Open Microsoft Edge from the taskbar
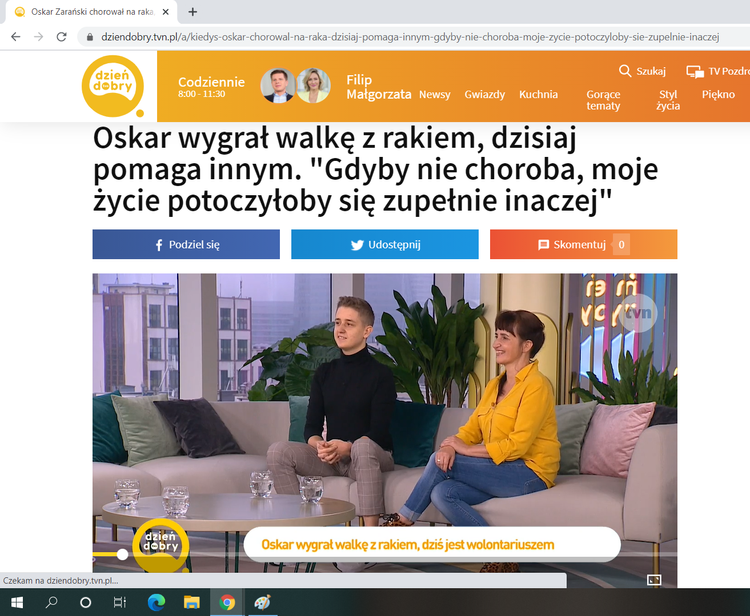The image size is (750, 616). [156, 602]
